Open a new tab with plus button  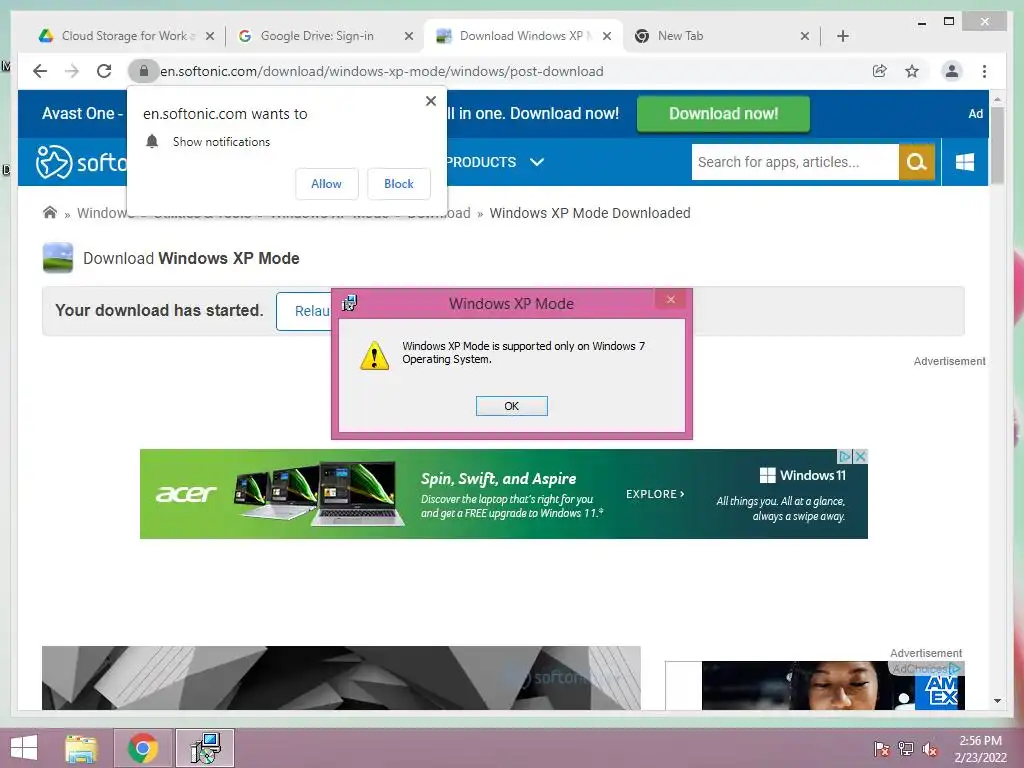pos(842,36)
